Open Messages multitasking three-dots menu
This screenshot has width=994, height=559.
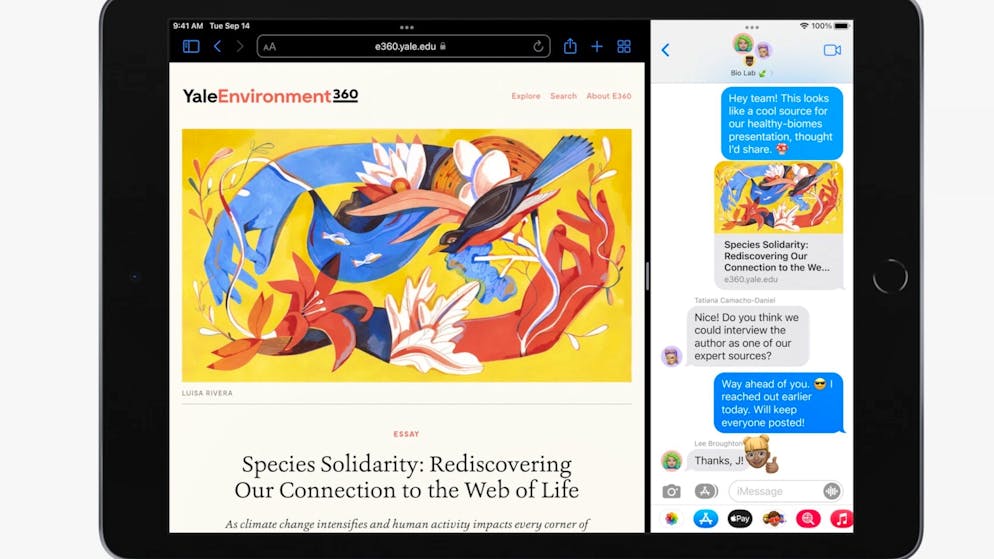click(752, 27)
